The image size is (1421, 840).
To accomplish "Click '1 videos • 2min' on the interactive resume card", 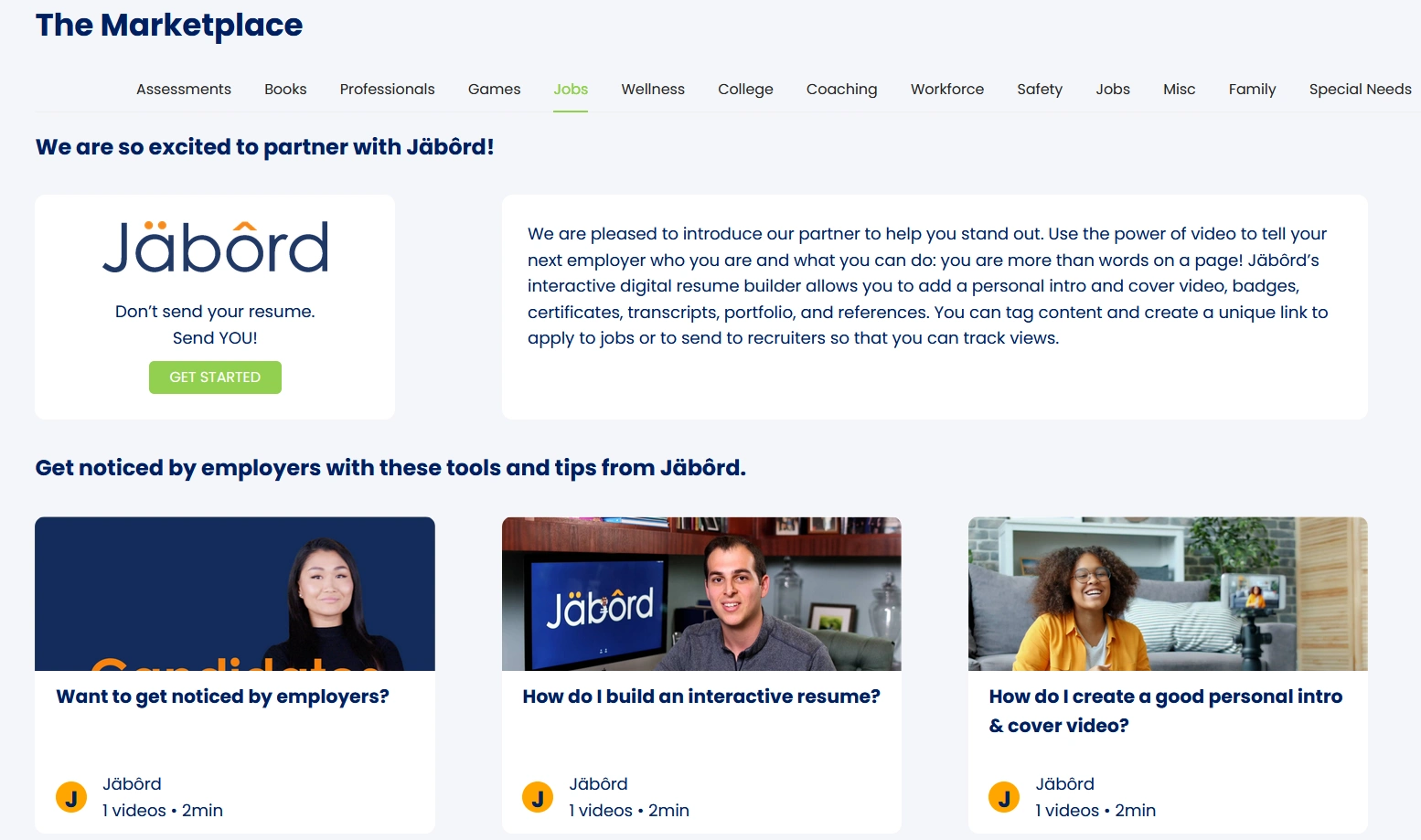I will pos(629,811).
